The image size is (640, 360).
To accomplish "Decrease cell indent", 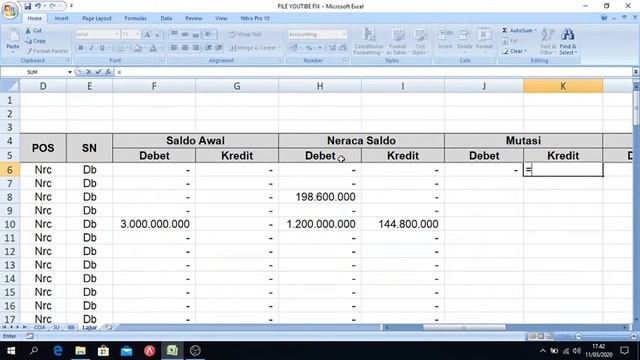I will pyautogui.click(x=208, y=48).
